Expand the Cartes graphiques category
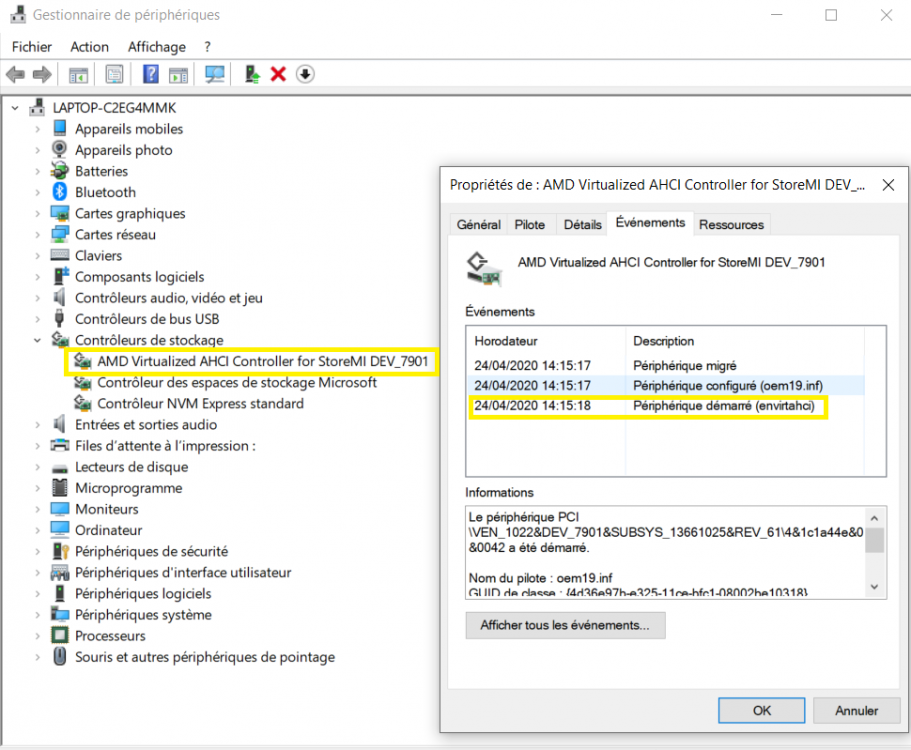 38,213
